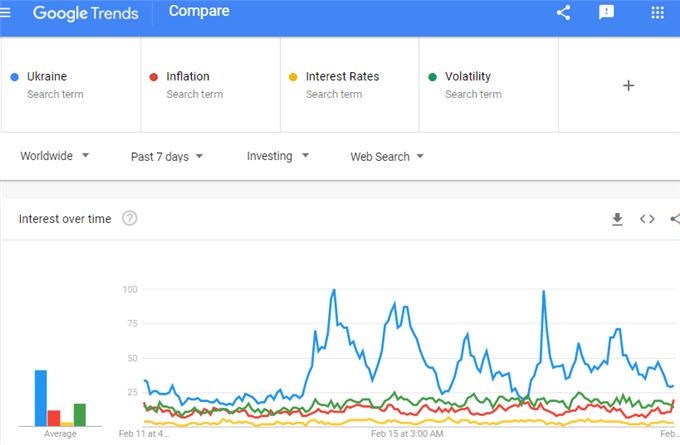Screen dimensions: 680x445
Task: Download the Interest over time CSV
Action: [x=617, y=219]
